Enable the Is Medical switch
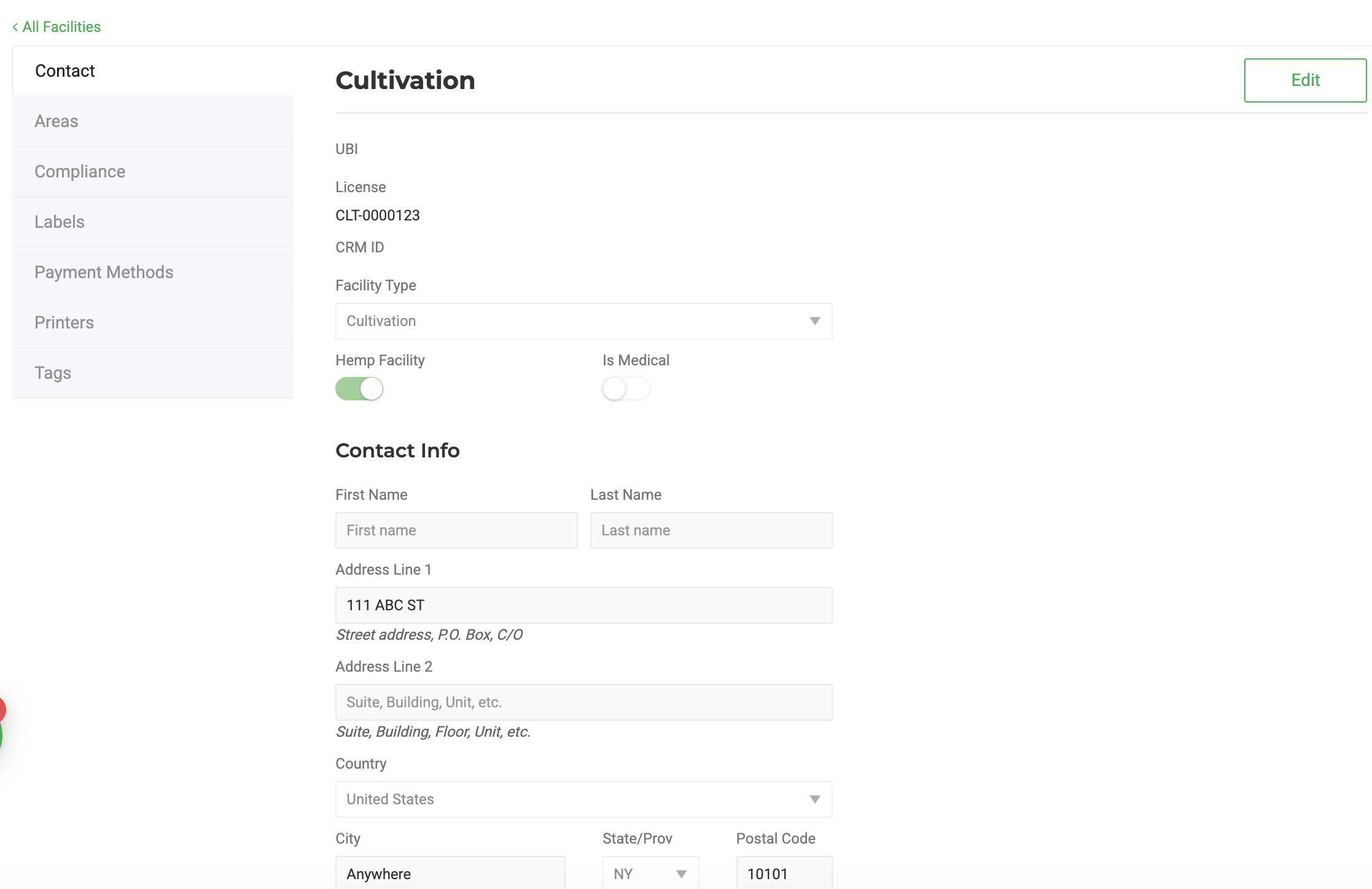The image size is (1372, 889). coord(626,389)
